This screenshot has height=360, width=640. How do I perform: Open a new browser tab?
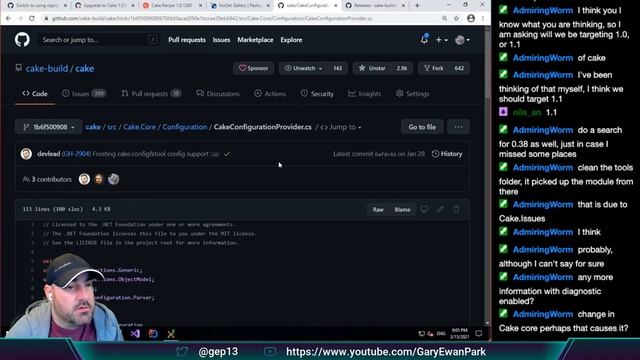pos(417,6)
